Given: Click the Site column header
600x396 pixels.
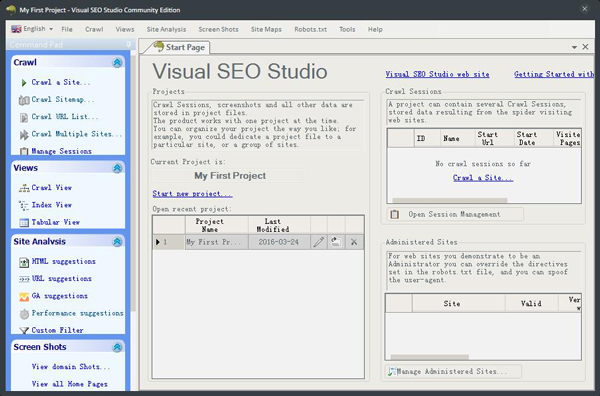Looking at the screenshot, I should point(459,303).
